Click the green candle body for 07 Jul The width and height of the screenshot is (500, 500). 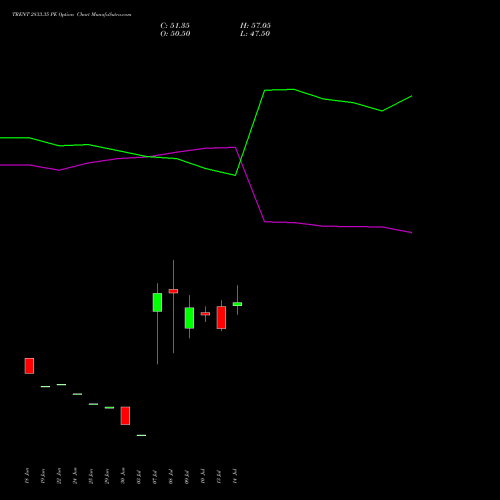pyautogui.click(x=157, y=302)
